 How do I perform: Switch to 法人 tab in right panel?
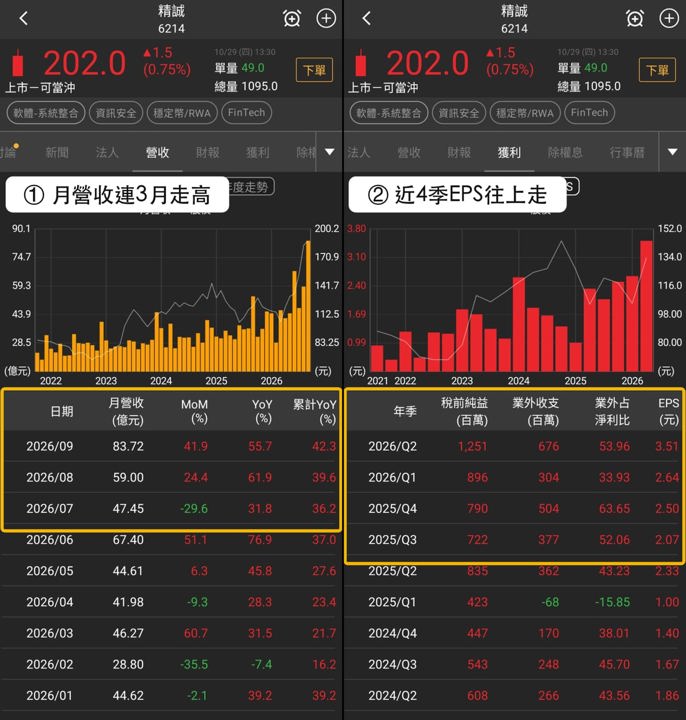(x=359, y=152)
